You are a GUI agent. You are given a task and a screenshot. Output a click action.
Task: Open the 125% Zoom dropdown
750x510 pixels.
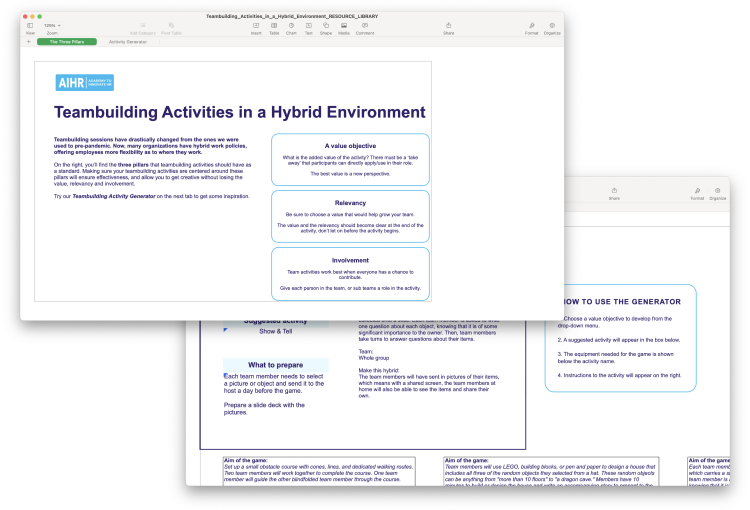(x=52, y=25)
